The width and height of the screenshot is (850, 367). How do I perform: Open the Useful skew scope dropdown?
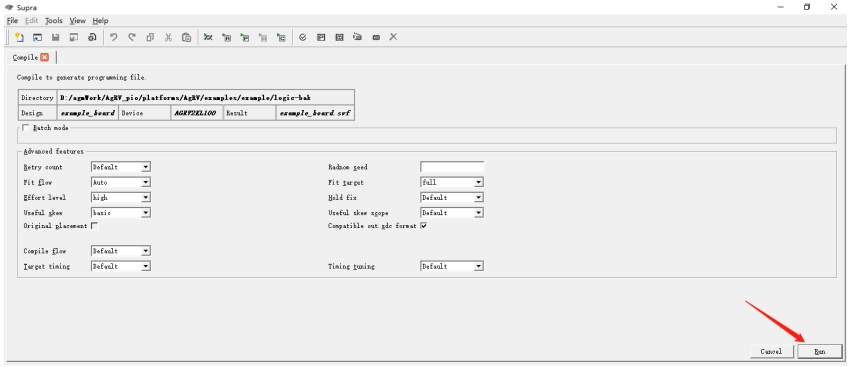[452, 213]
